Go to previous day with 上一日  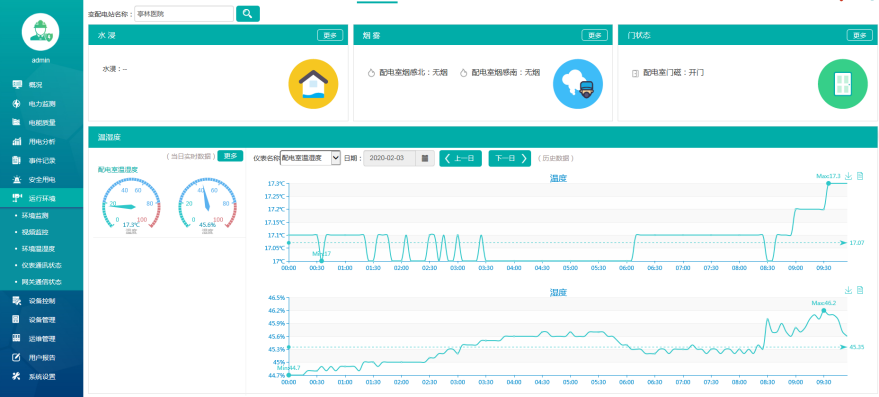[460, 158]
